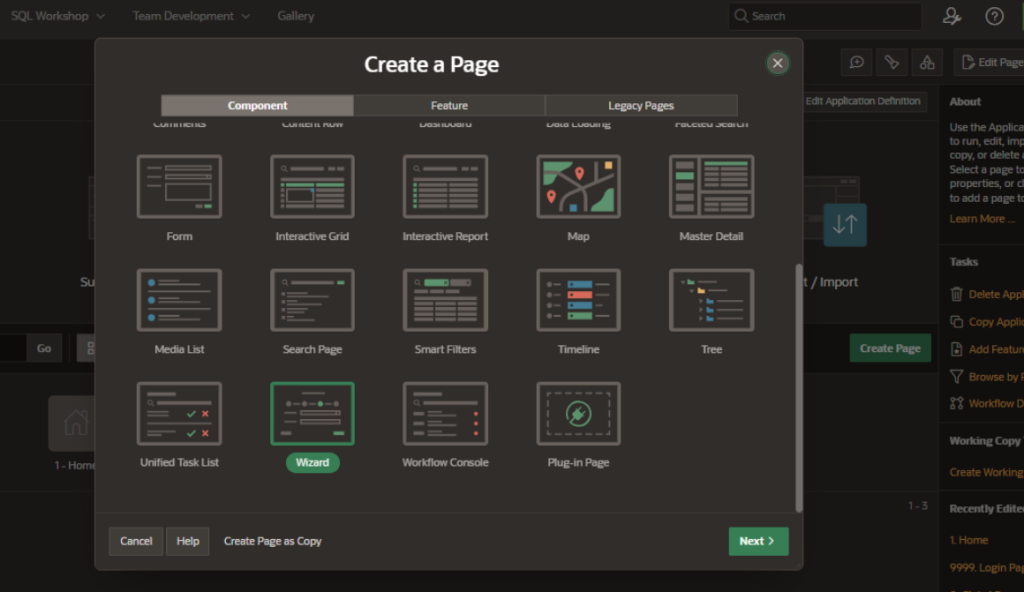
Task: Click the Interactive Report label
Action: tap(445, 236)
